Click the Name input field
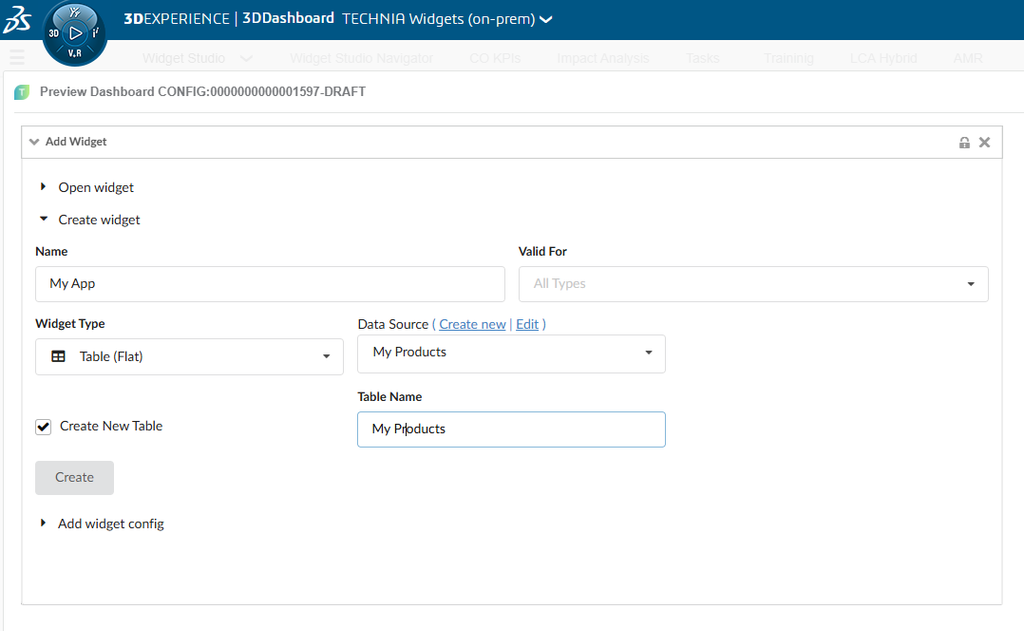This screenshot has width=1024, height=631. coord(270,283)
